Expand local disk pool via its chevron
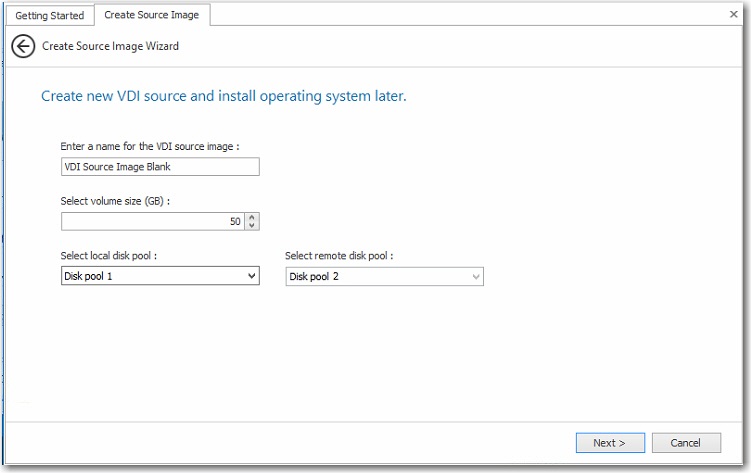The height and width of the screenshot is (473, 751). 250,276
